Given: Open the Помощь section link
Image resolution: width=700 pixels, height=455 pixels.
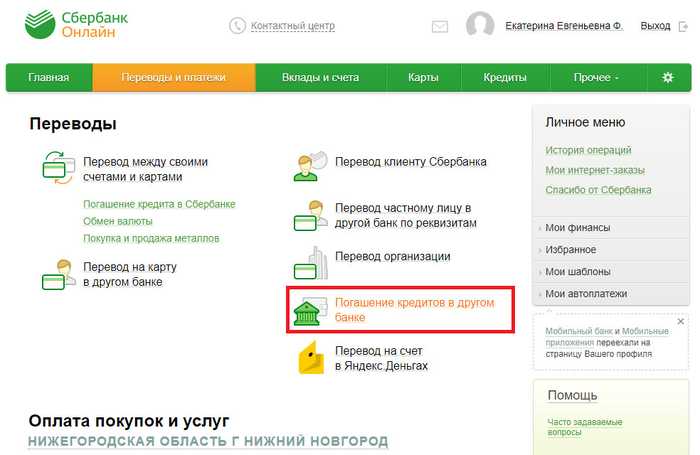Looking at the screenshot, I should [x=572, y=395].
